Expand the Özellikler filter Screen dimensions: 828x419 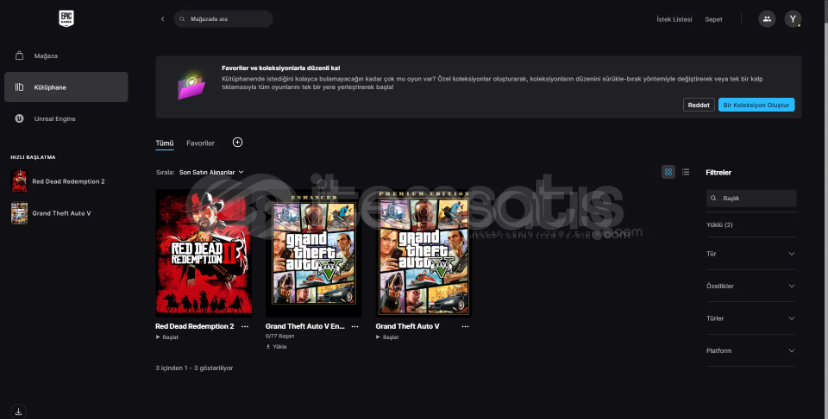(x=750, y=286)
